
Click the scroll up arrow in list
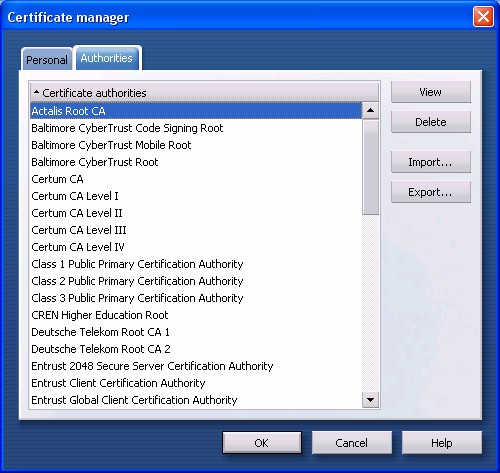pyautogui.click(x=370, y=111)
